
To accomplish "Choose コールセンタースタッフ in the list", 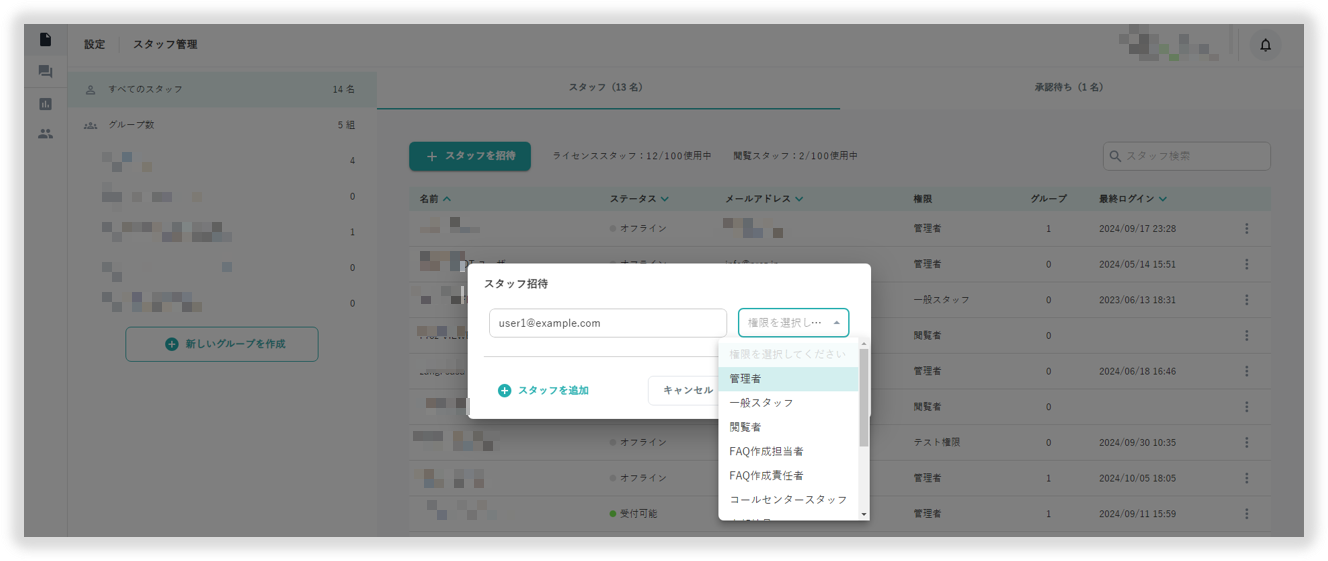I will (x=787, y=499).
